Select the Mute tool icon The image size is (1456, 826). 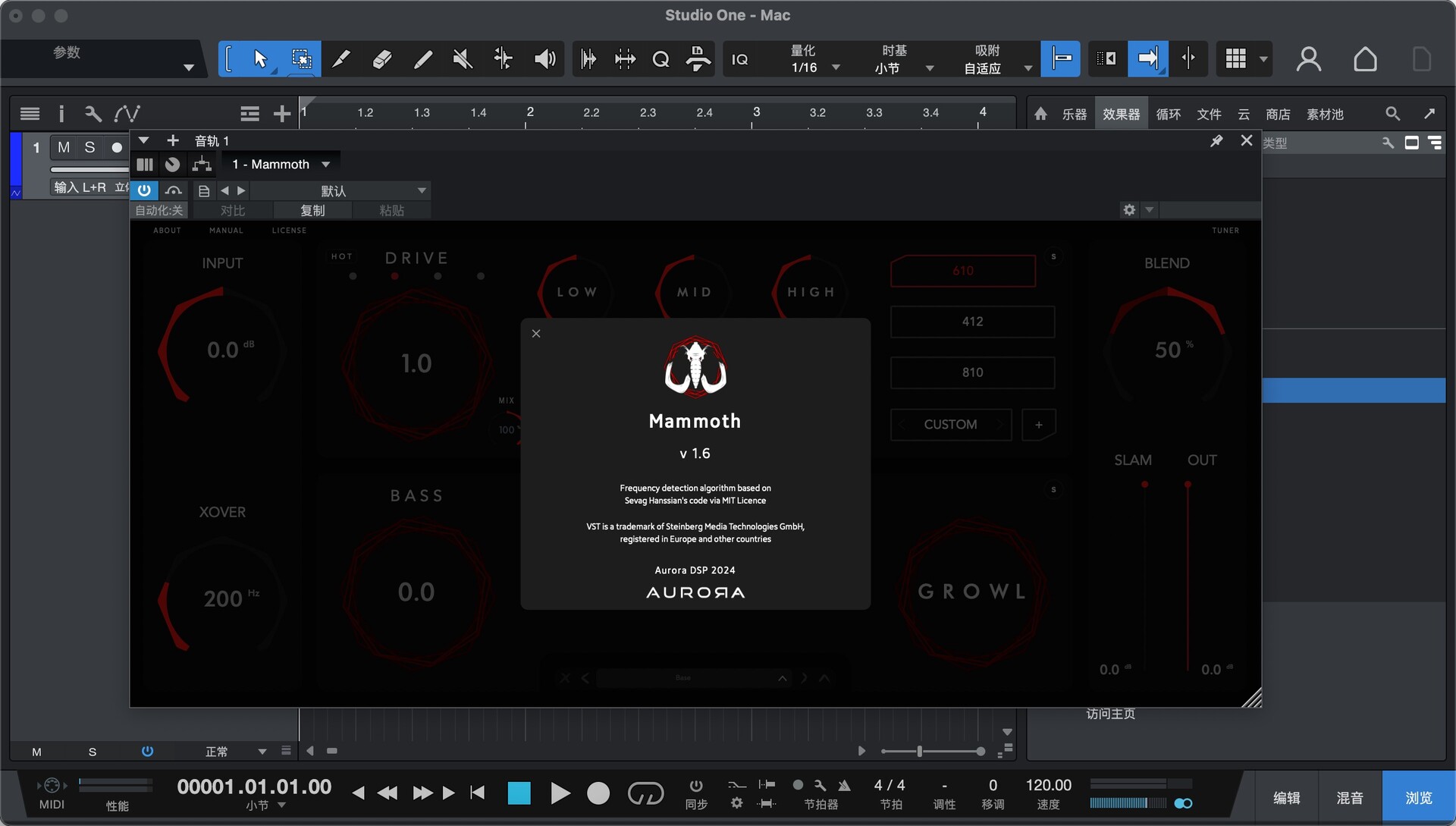(463, 59)
